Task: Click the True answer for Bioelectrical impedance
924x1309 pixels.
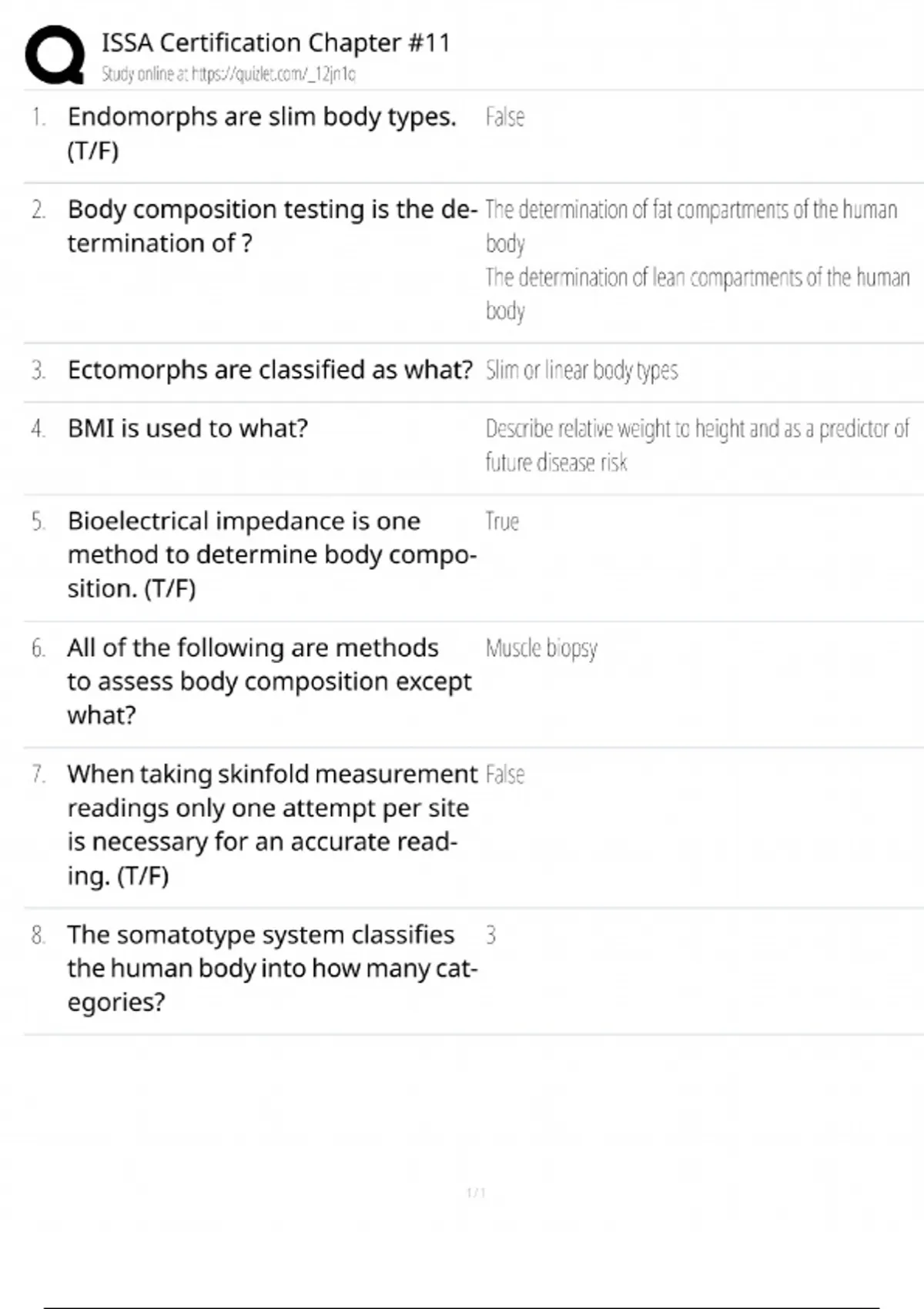Action: (x=502, y=521)
